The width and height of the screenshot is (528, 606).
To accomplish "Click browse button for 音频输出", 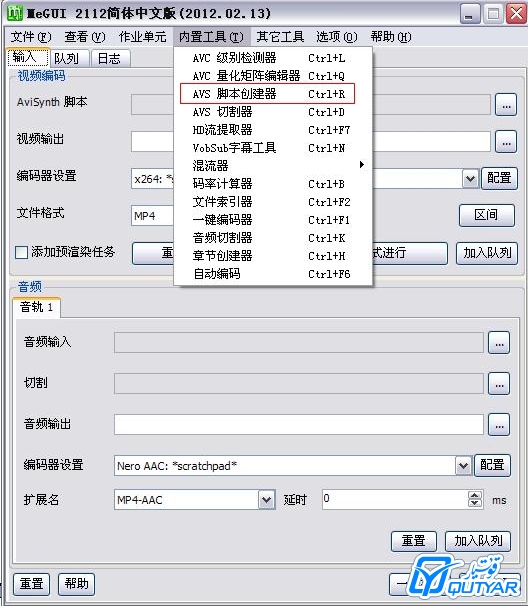I will coord(499,425).
